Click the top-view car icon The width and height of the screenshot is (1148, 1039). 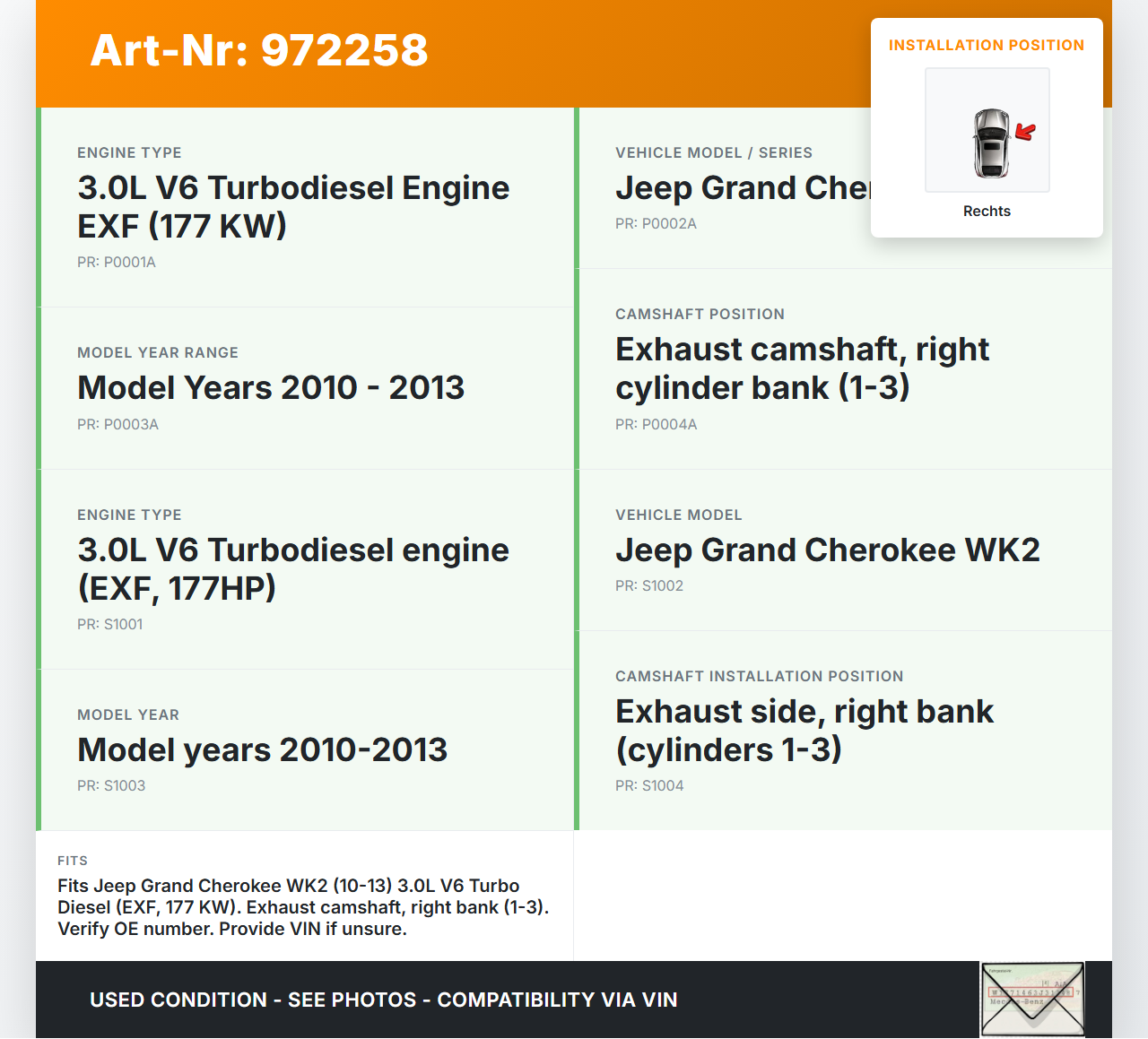tap(990, 143)
